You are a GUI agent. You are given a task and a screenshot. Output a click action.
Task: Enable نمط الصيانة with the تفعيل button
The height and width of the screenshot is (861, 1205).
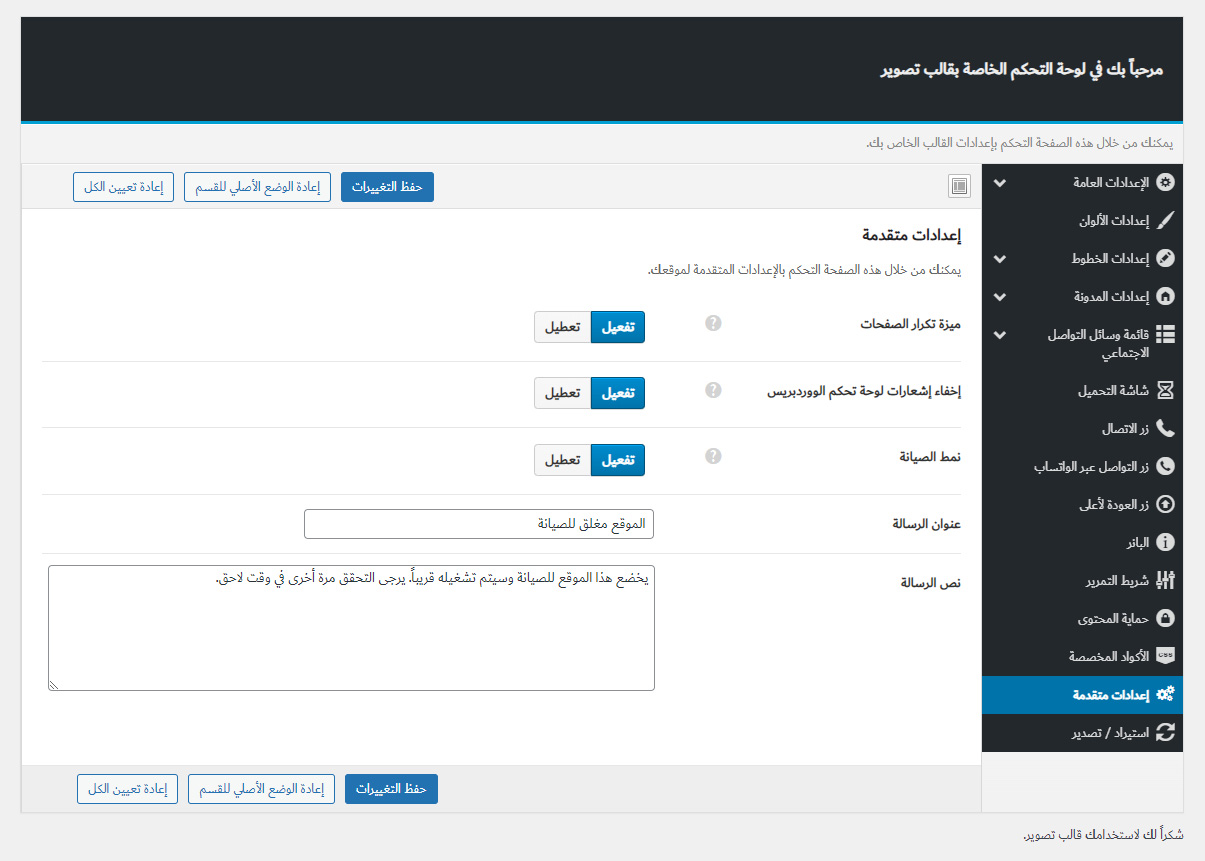click(x=618, y=460)
